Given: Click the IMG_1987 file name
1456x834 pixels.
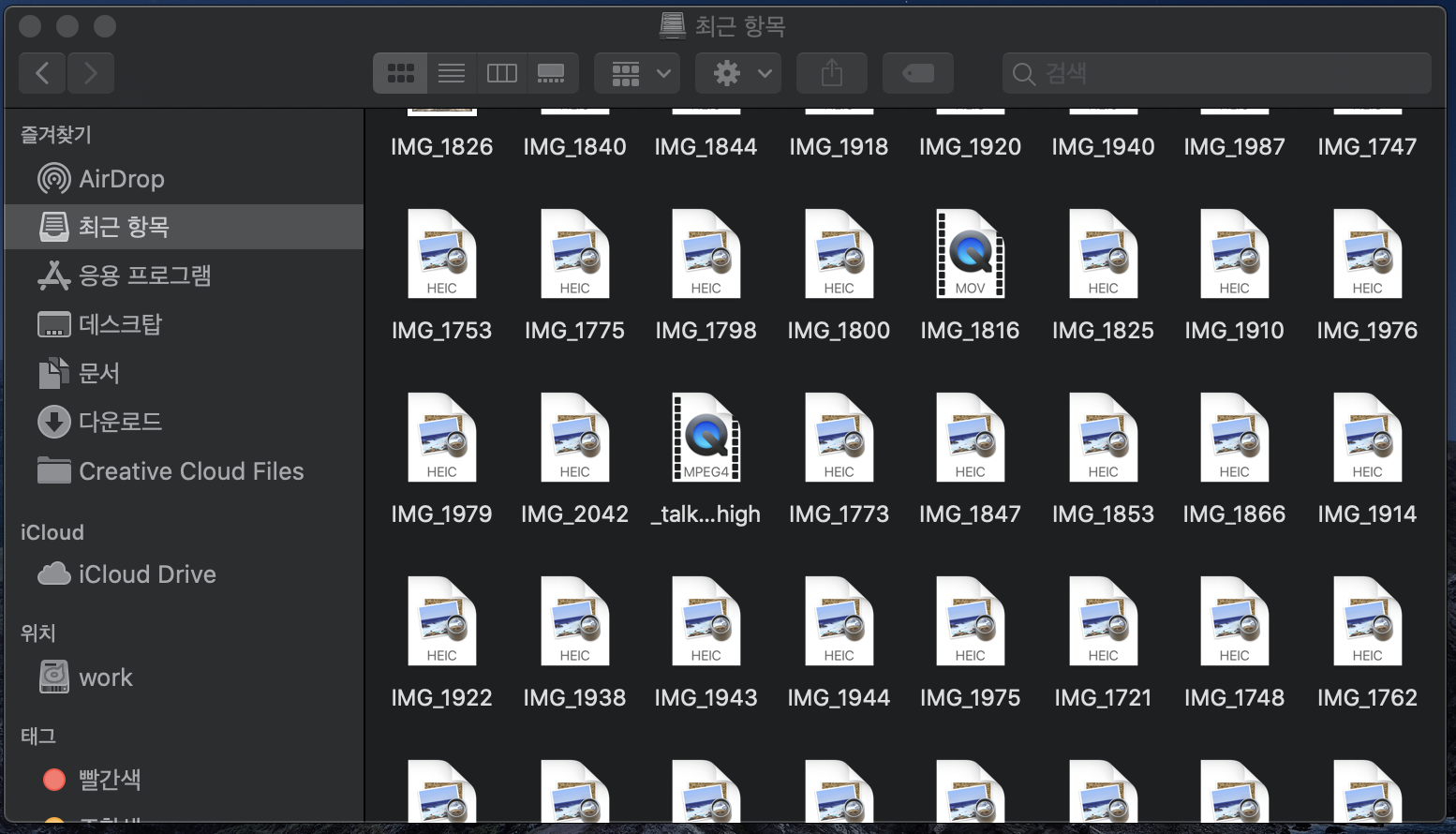Looking at the screenshot, I should [x=1235, y=146].
